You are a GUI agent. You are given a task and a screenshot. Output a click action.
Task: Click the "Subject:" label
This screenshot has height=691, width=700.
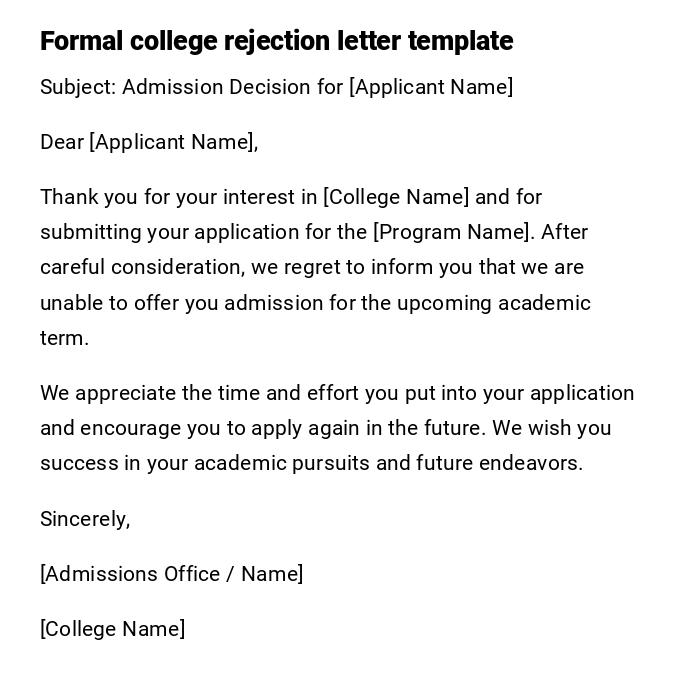78,87
